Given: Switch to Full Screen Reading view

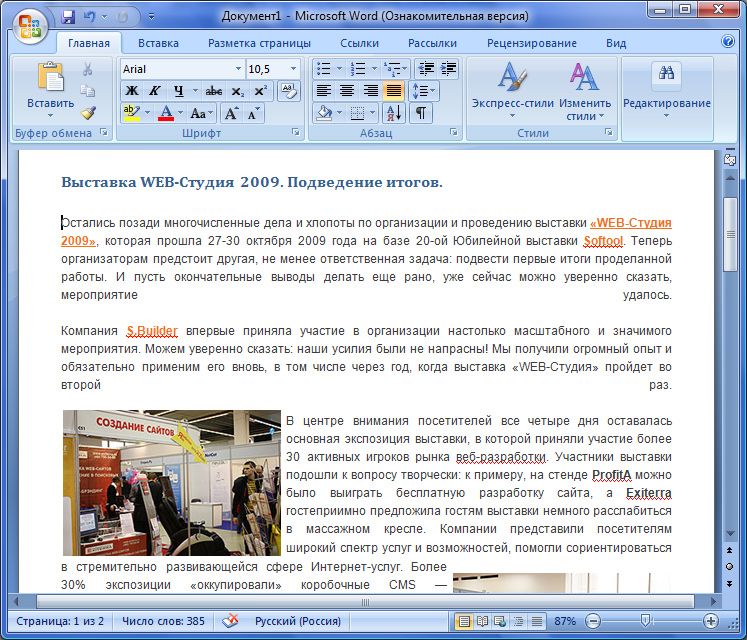Looking at the screenshot, I should tap(482, 621).
